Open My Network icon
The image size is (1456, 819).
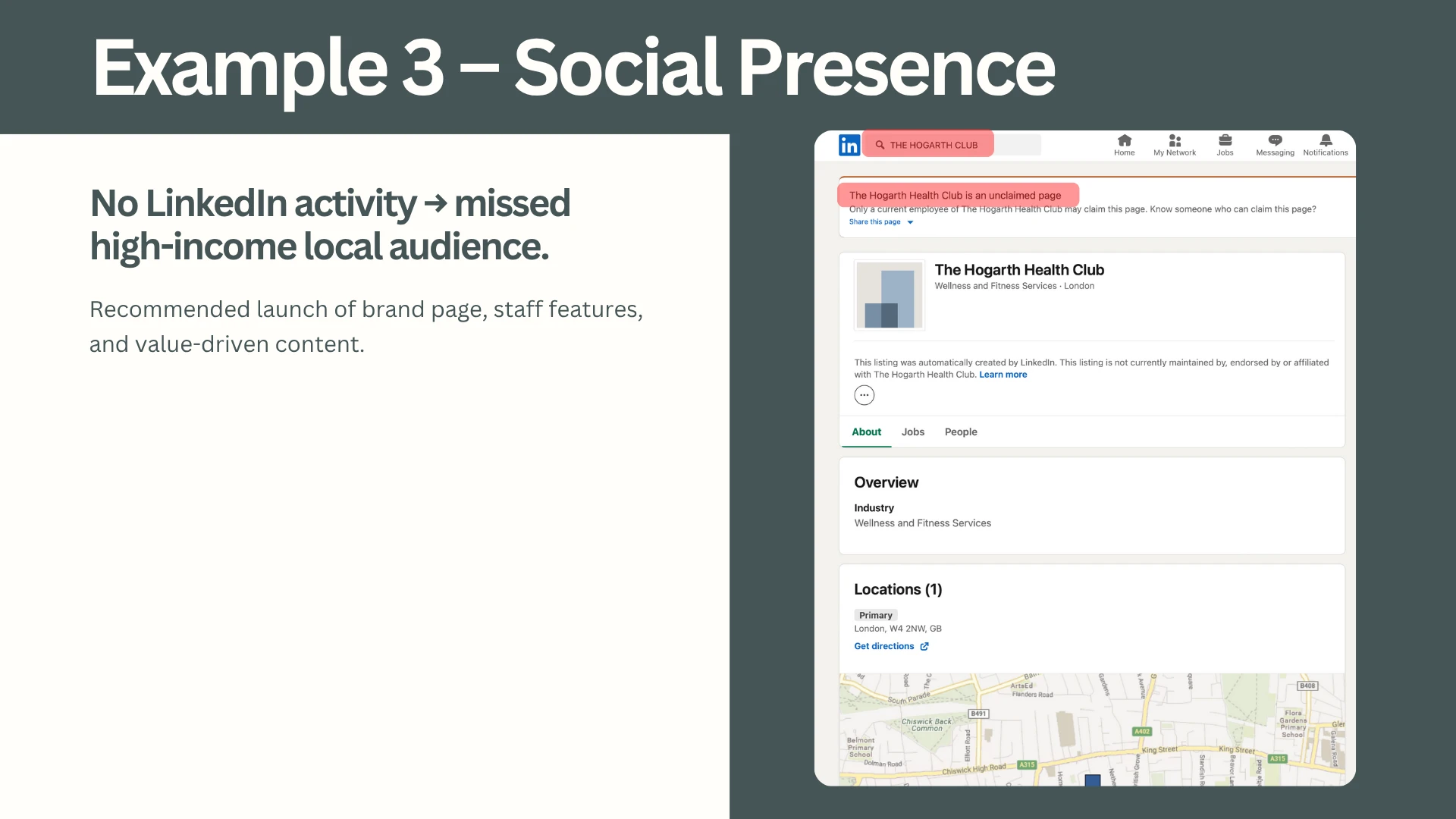1174,141
